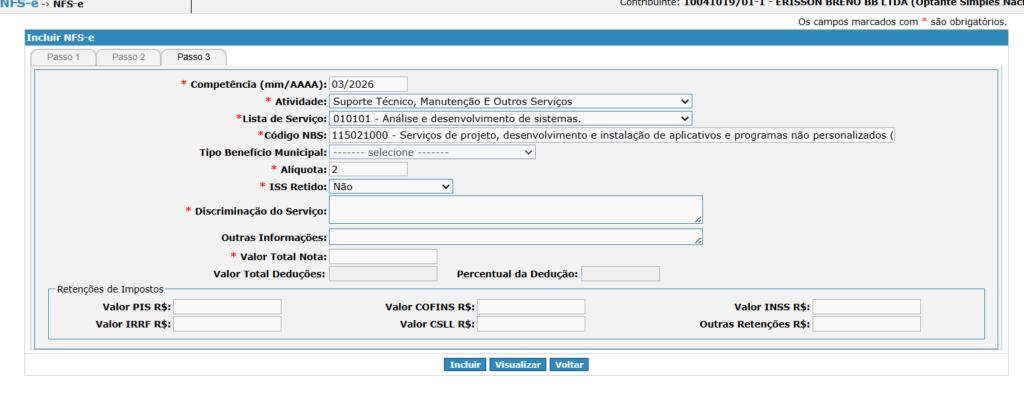Open Tipo Benefício Municipal dropdown
This screenshot has width=1024, height=414.
coord(432,152)
